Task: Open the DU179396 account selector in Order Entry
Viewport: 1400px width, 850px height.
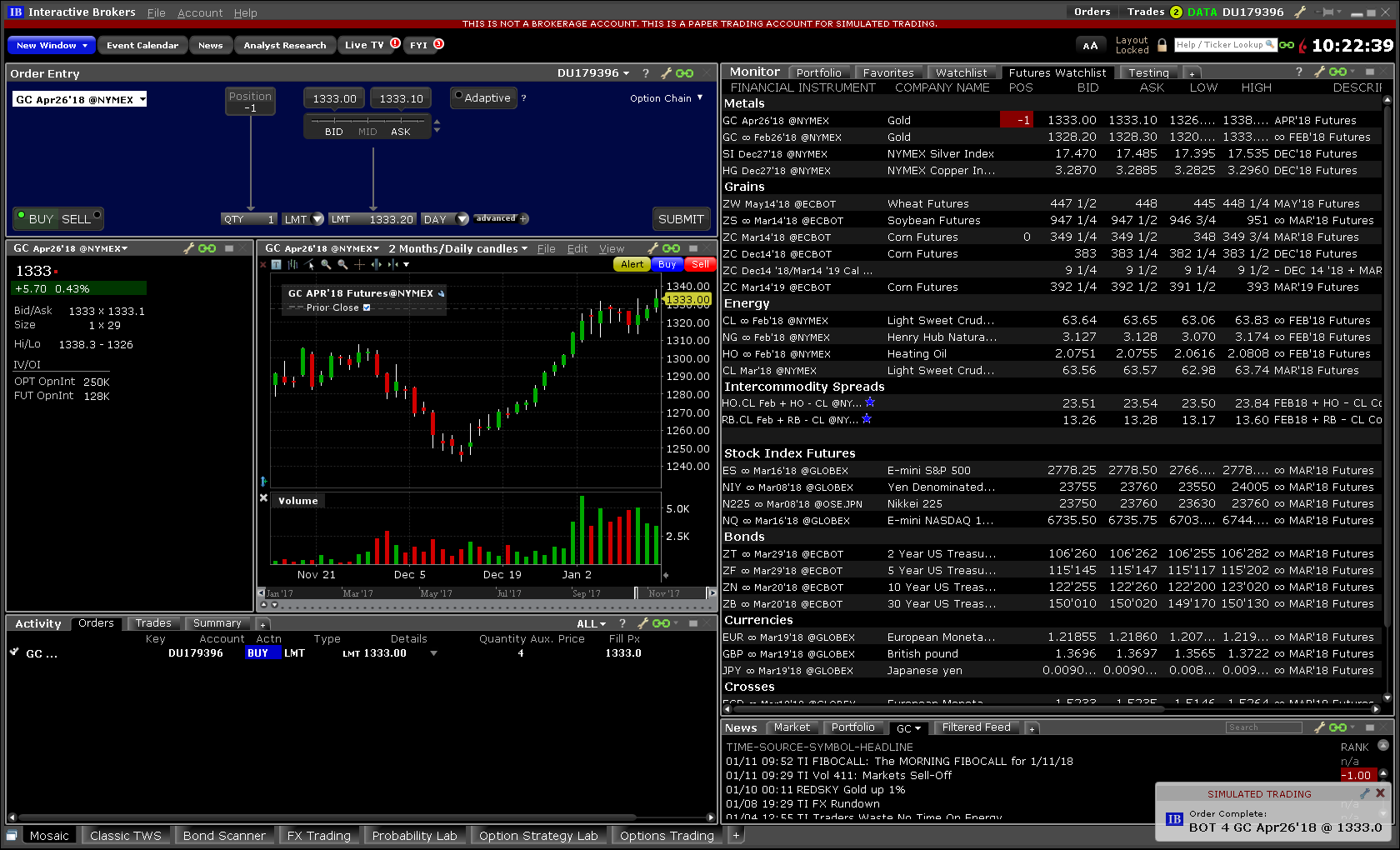Action: [x=593, y=73]
